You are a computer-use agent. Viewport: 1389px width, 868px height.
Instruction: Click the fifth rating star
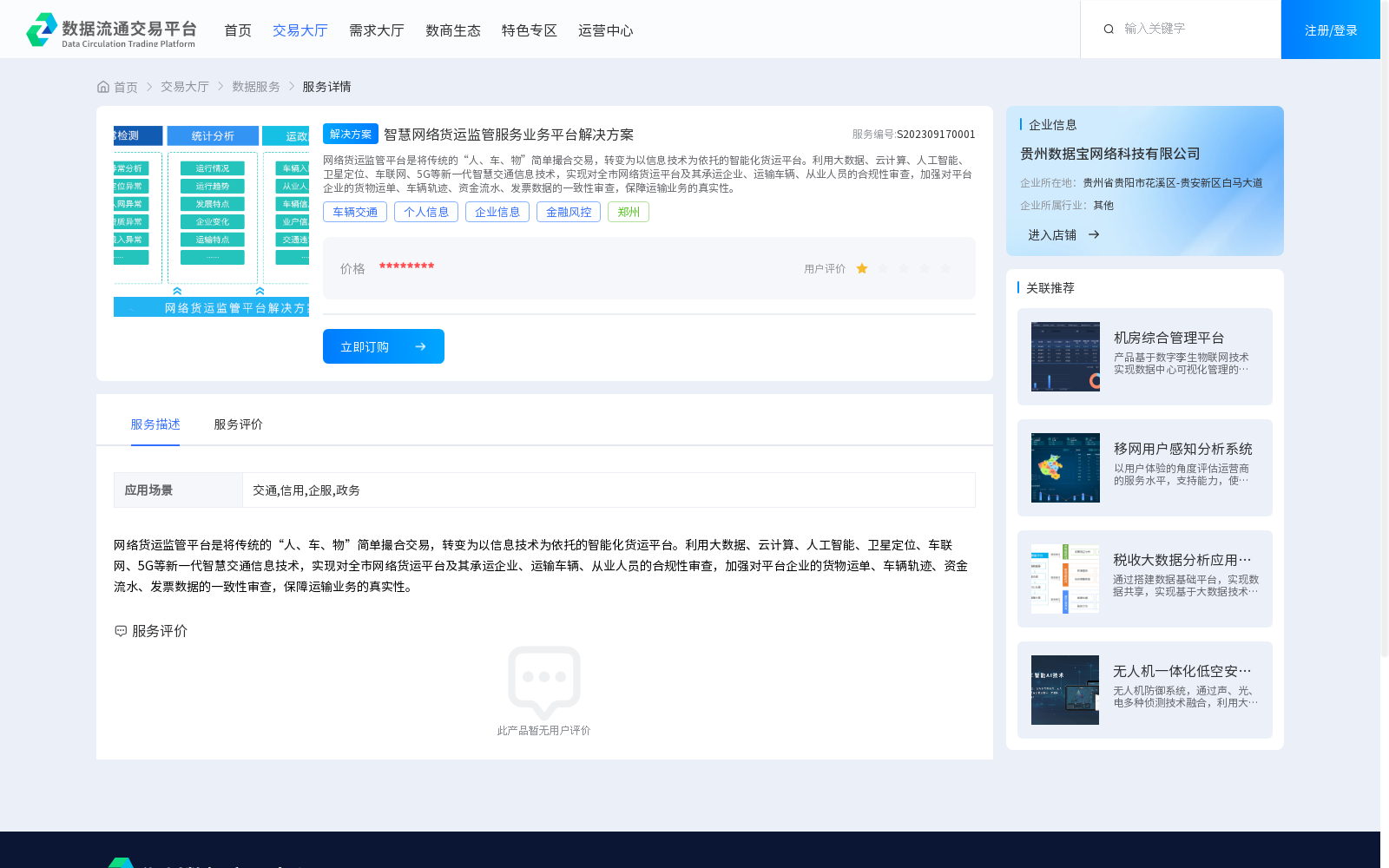945,269
